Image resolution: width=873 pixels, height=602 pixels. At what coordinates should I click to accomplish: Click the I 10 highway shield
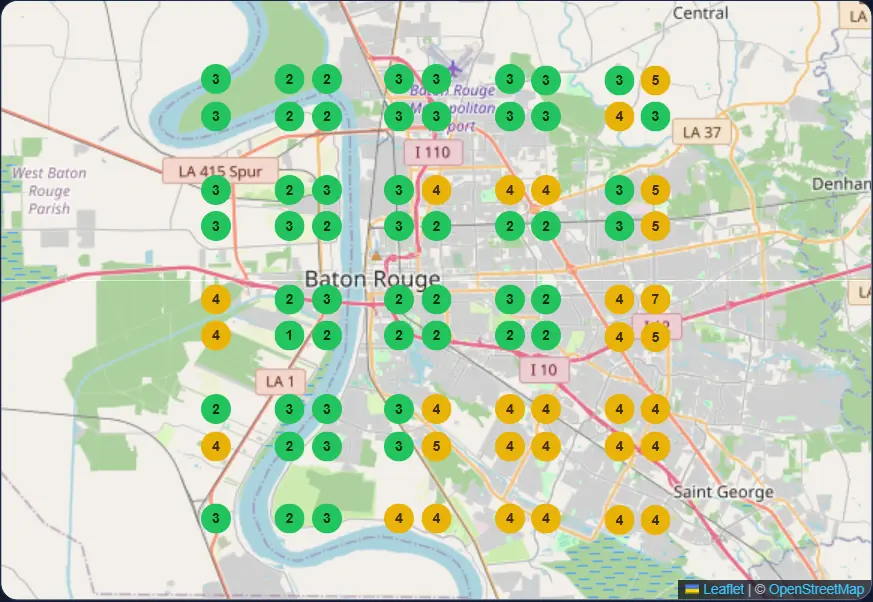(544, 370)
